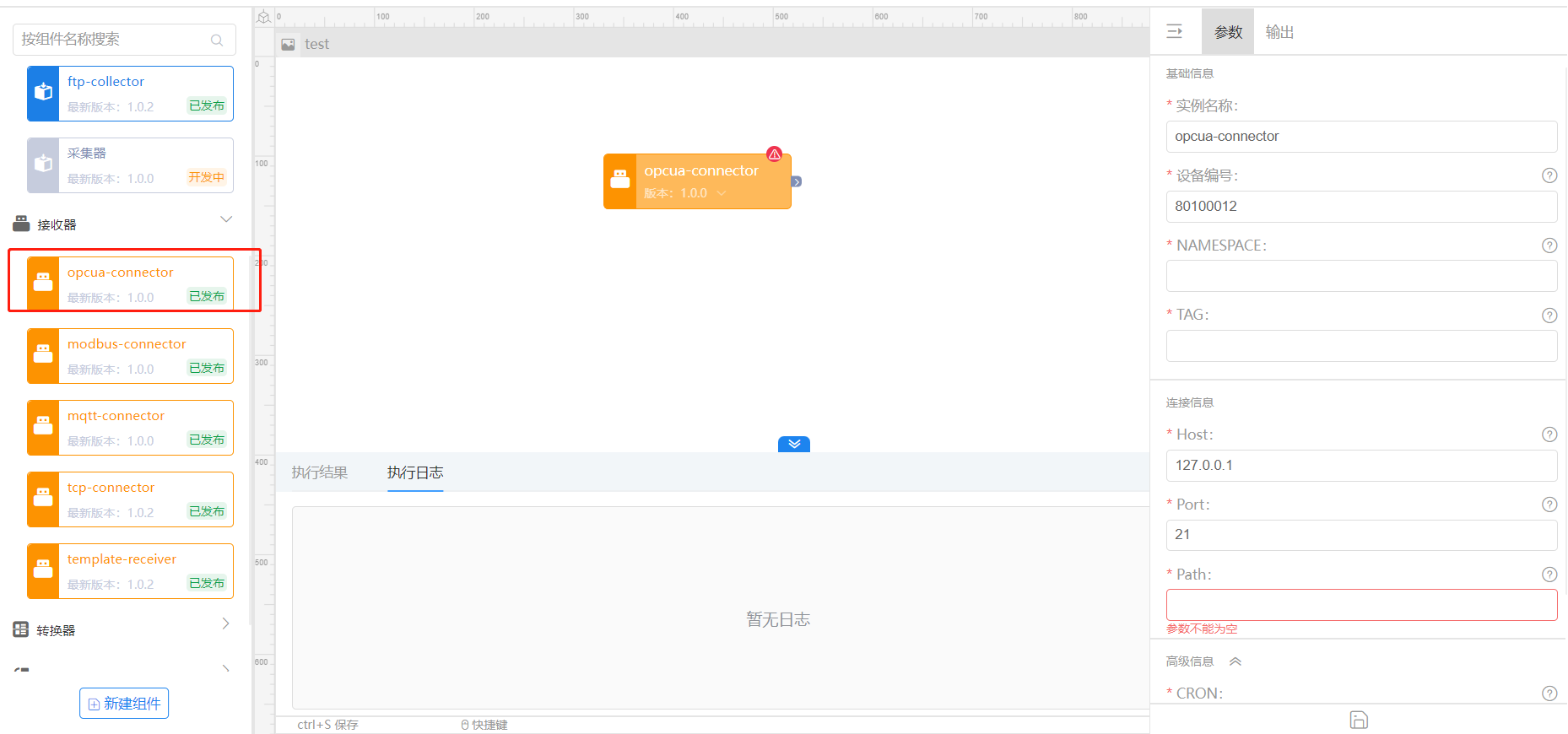Click the empty Path input field
The image size is (1568, 734).
pyautogui.click(x=1361, y=605)
